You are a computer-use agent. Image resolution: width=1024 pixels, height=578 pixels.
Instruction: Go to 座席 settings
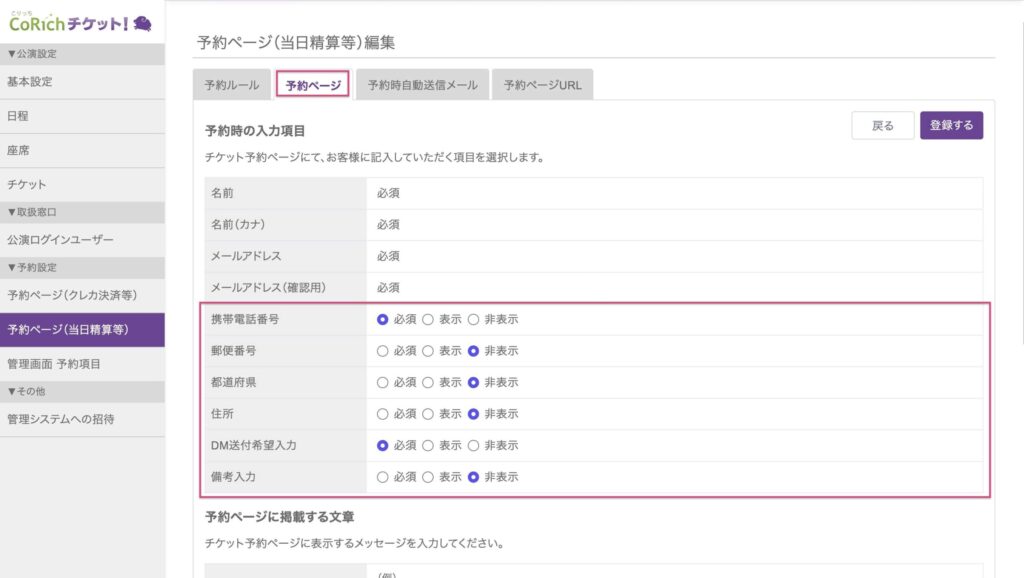coord(18,150)
